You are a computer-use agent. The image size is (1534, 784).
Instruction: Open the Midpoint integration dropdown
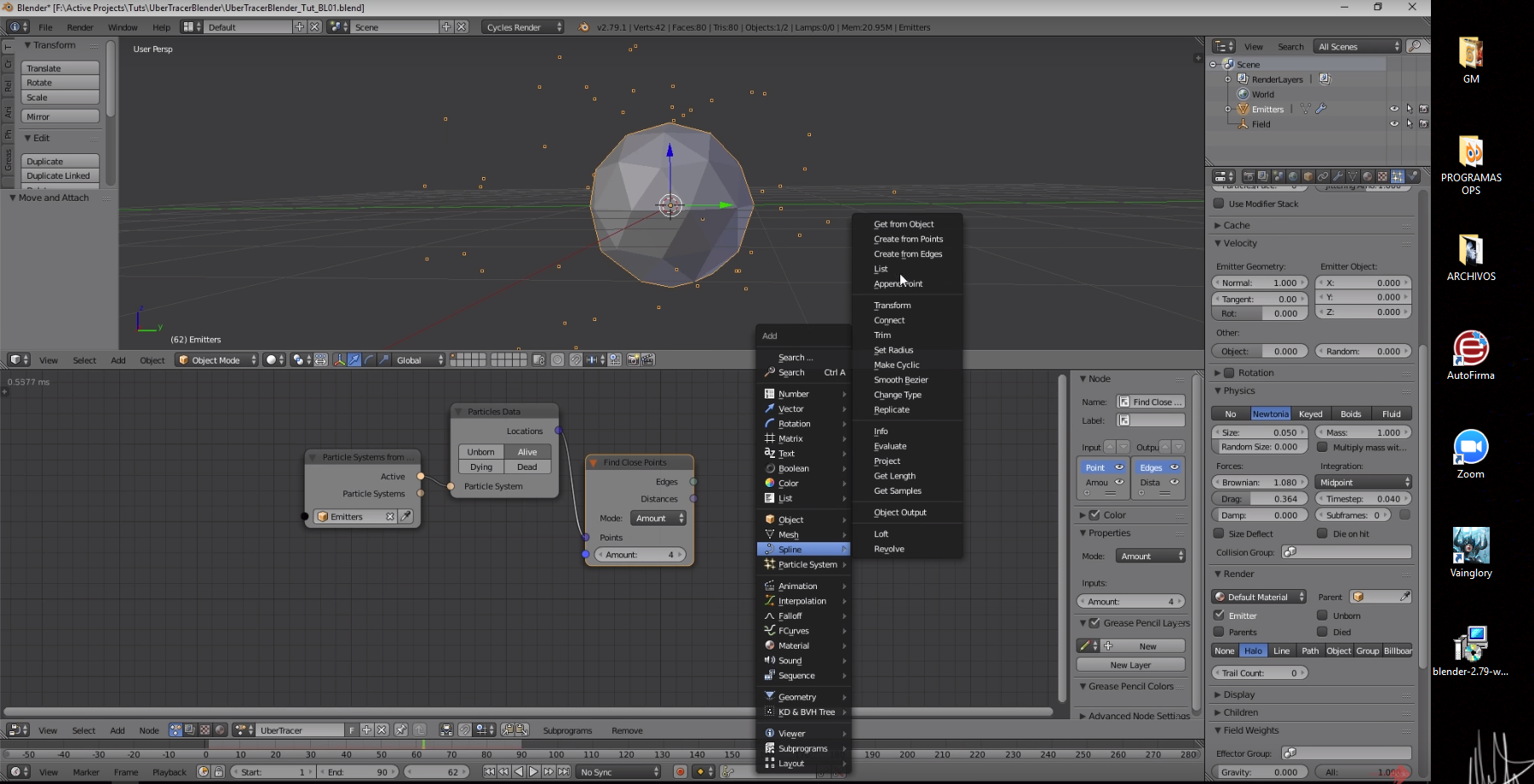click(x=1363, y=483)
